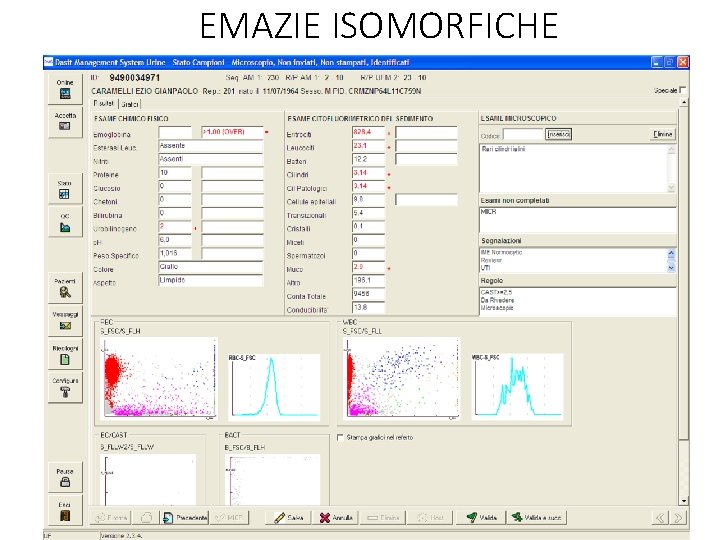Click the Batteri 12,2 value field
Image resolution: width=720 pixels, height=540 pixels.
(x=368, y=159)
